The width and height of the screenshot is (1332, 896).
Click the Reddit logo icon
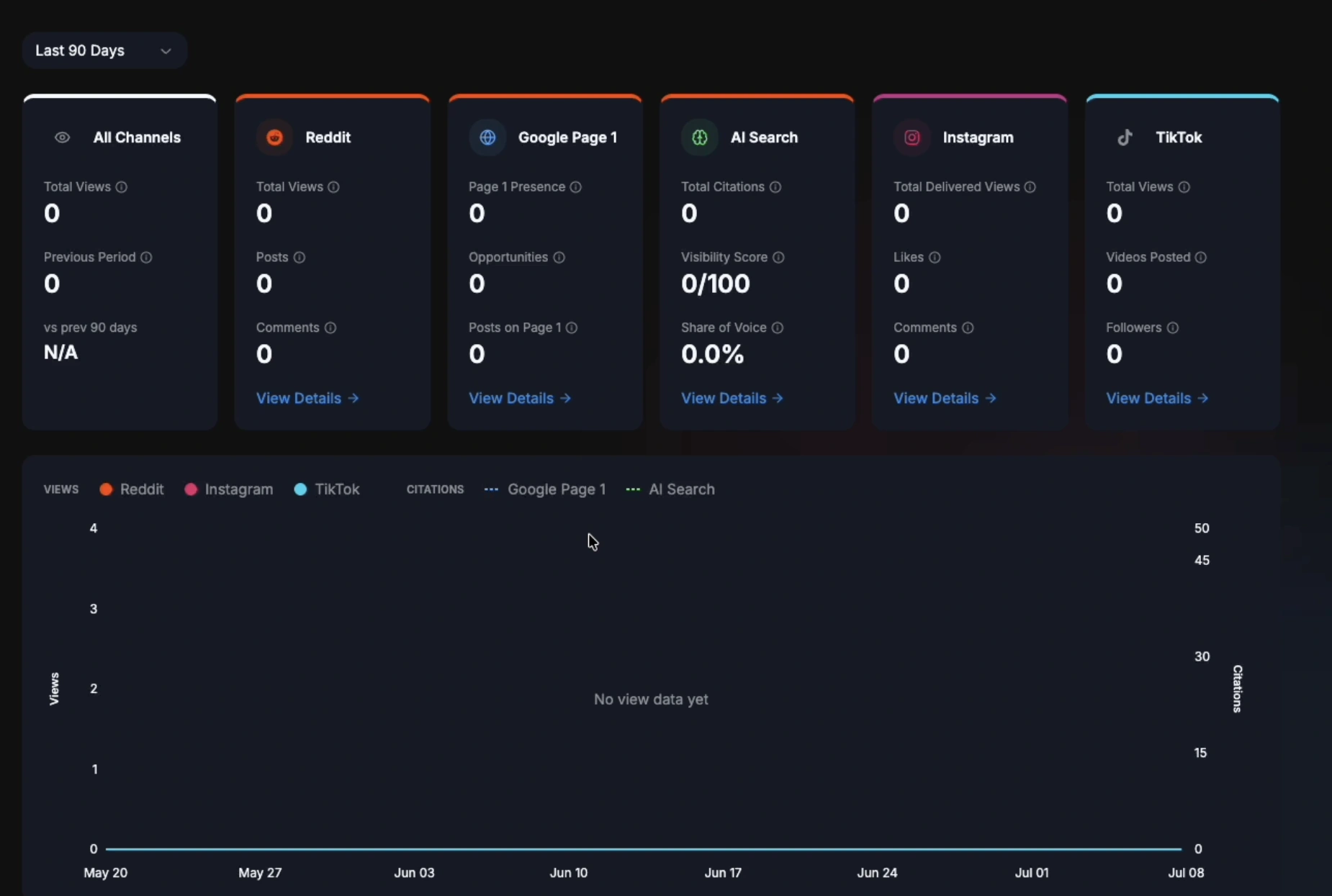point(274,137)
